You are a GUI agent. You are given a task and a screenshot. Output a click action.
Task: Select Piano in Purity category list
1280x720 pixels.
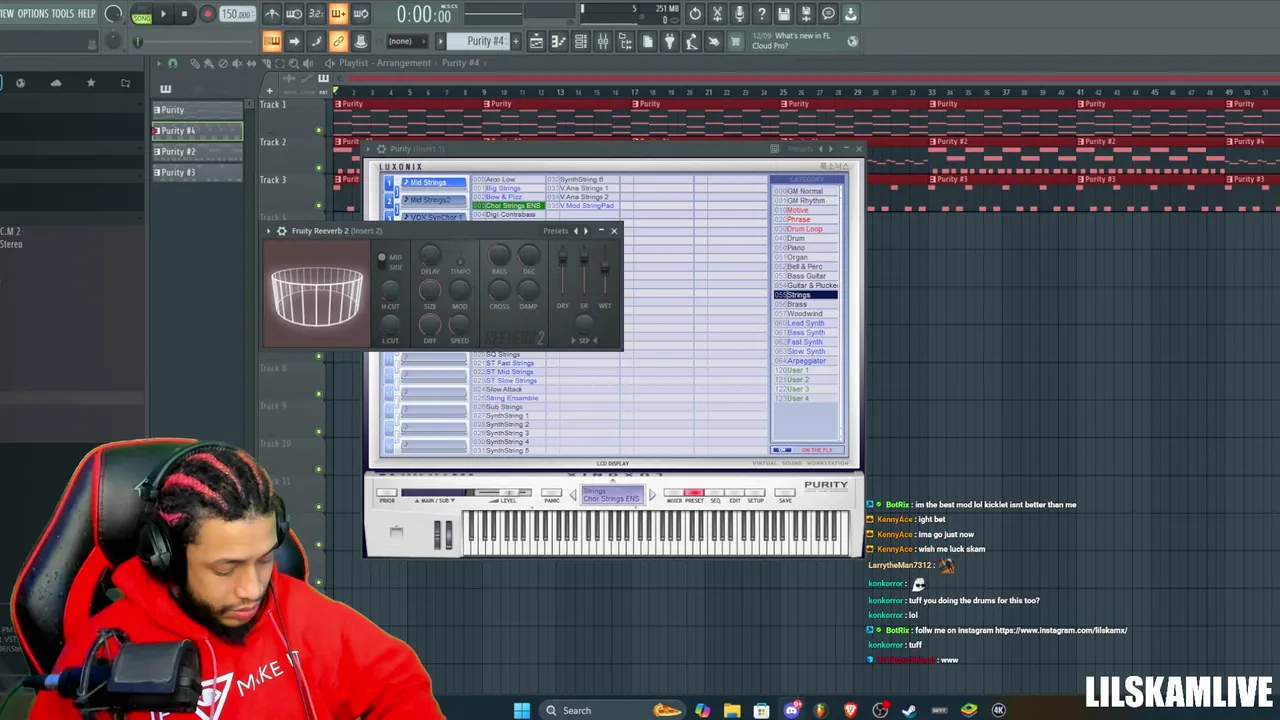805,248
